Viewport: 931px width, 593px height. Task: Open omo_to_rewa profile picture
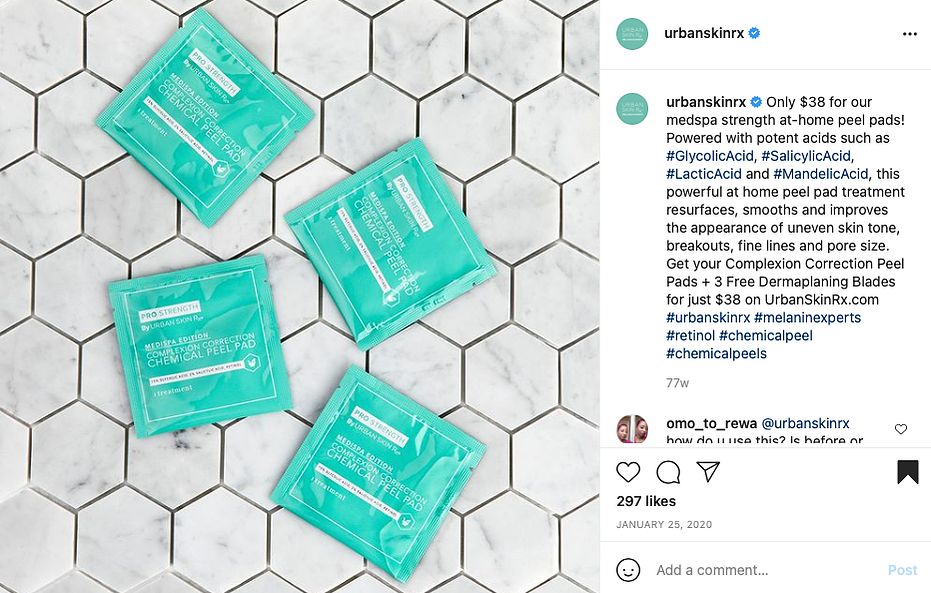632,429
